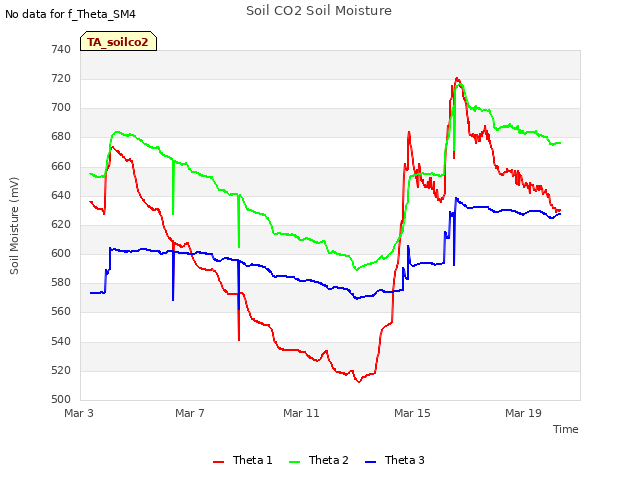Screen dimensions: 640x480
Task: Click the 720 y-axis tick label
Action: pos(61,78)
